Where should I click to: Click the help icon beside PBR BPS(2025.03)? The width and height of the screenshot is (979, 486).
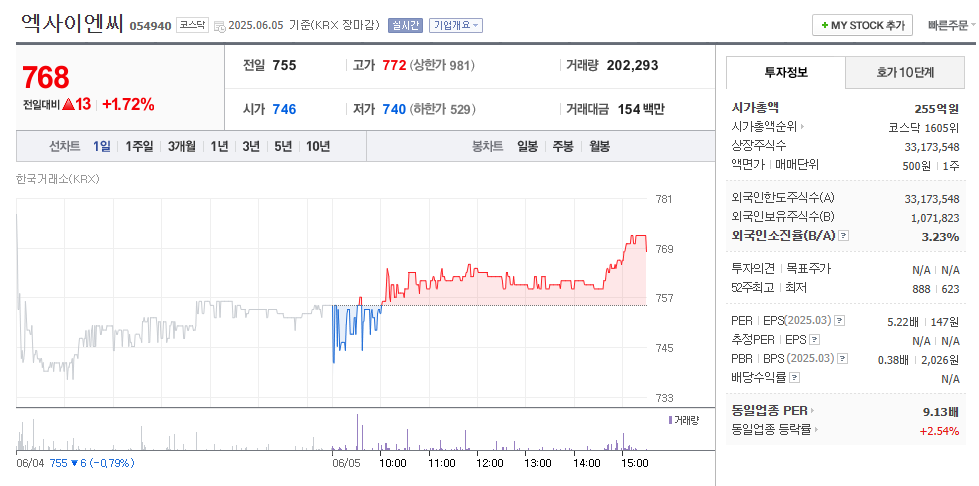[x=843, y=359]
